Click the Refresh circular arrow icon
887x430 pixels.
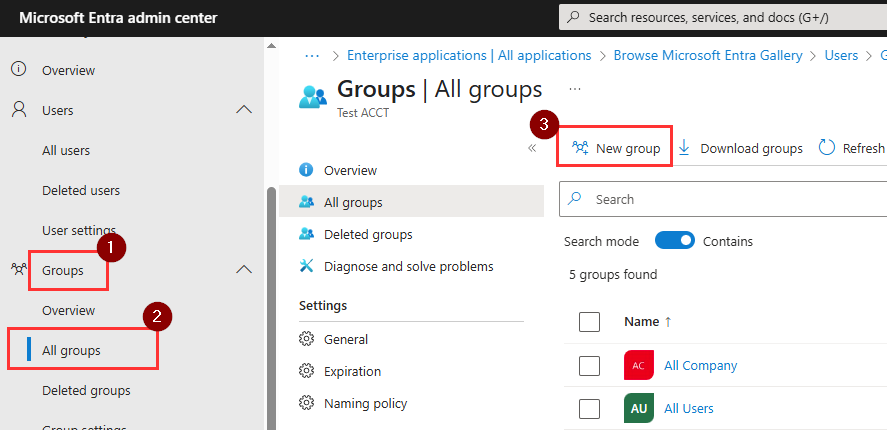pyautogui.click(x=826, y=148)
